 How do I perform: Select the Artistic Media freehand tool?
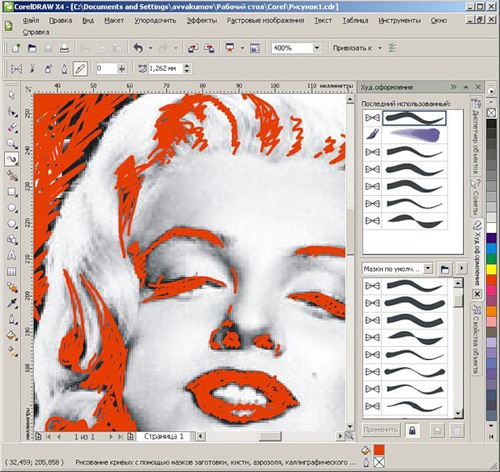[x=12, y=159]
